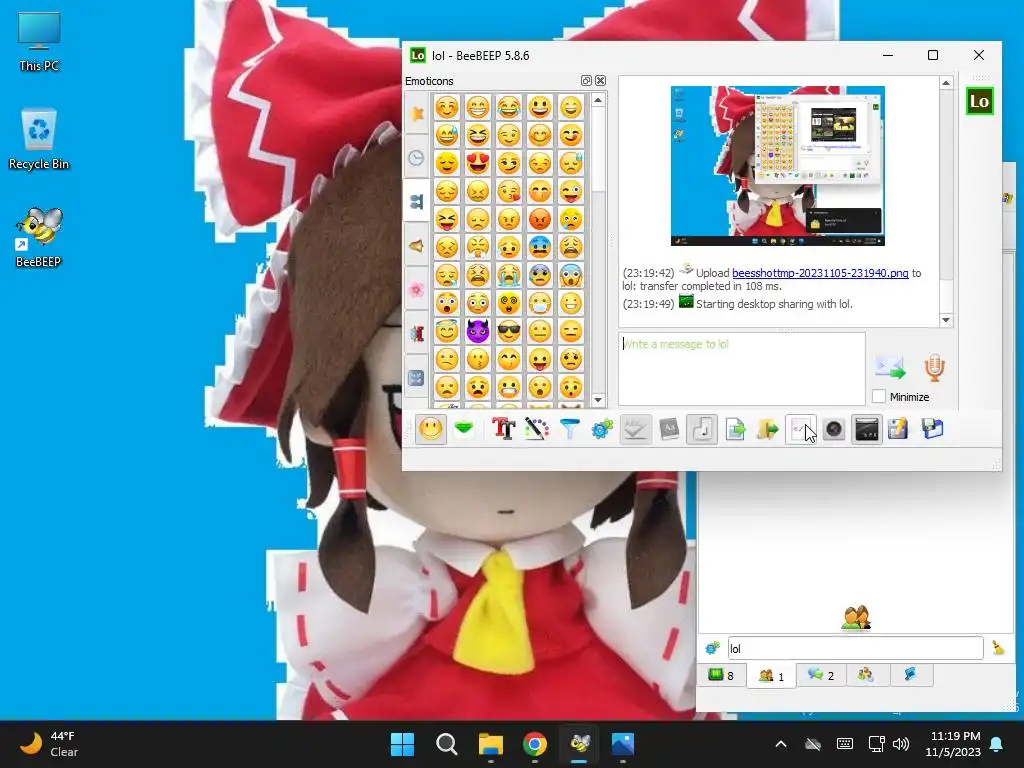Click into the Write a message field

pyautogui.click(x=742, y=369)
